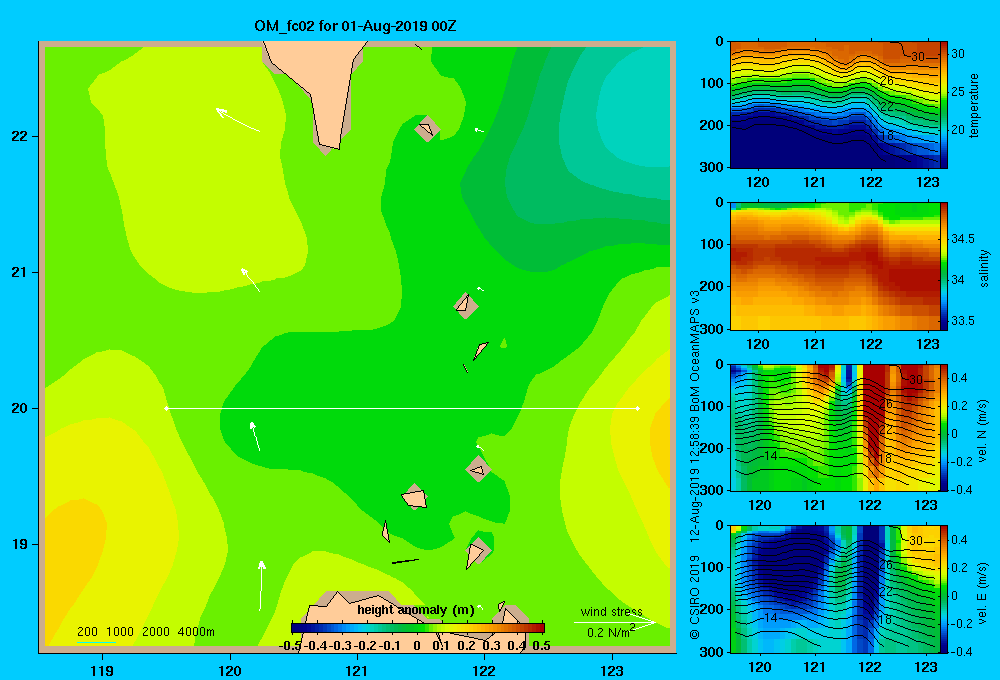
Task: Click the vel. E color scale bar
Action: coord(944,589)
